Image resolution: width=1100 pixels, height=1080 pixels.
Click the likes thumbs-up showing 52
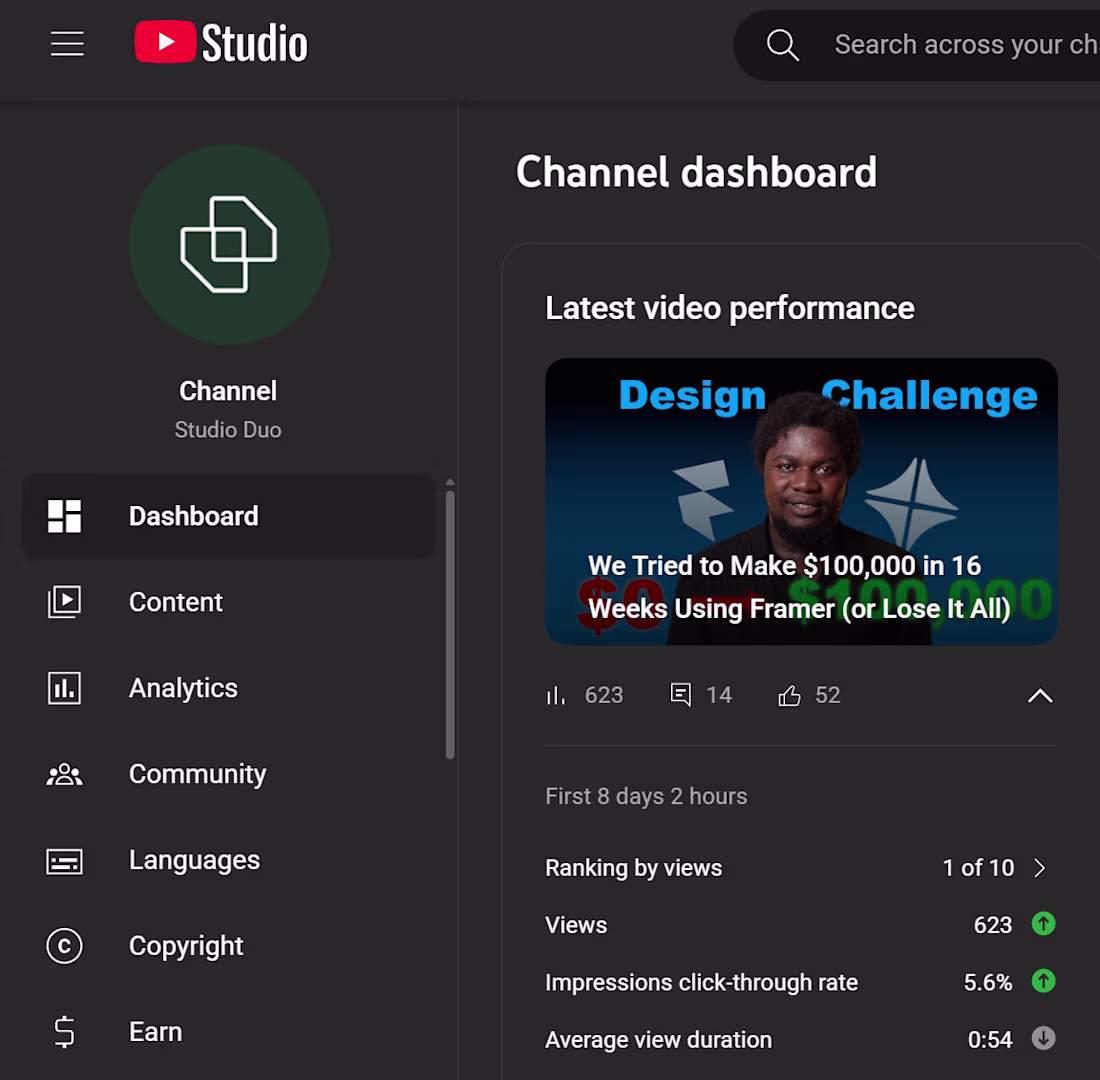pos(789,695)
